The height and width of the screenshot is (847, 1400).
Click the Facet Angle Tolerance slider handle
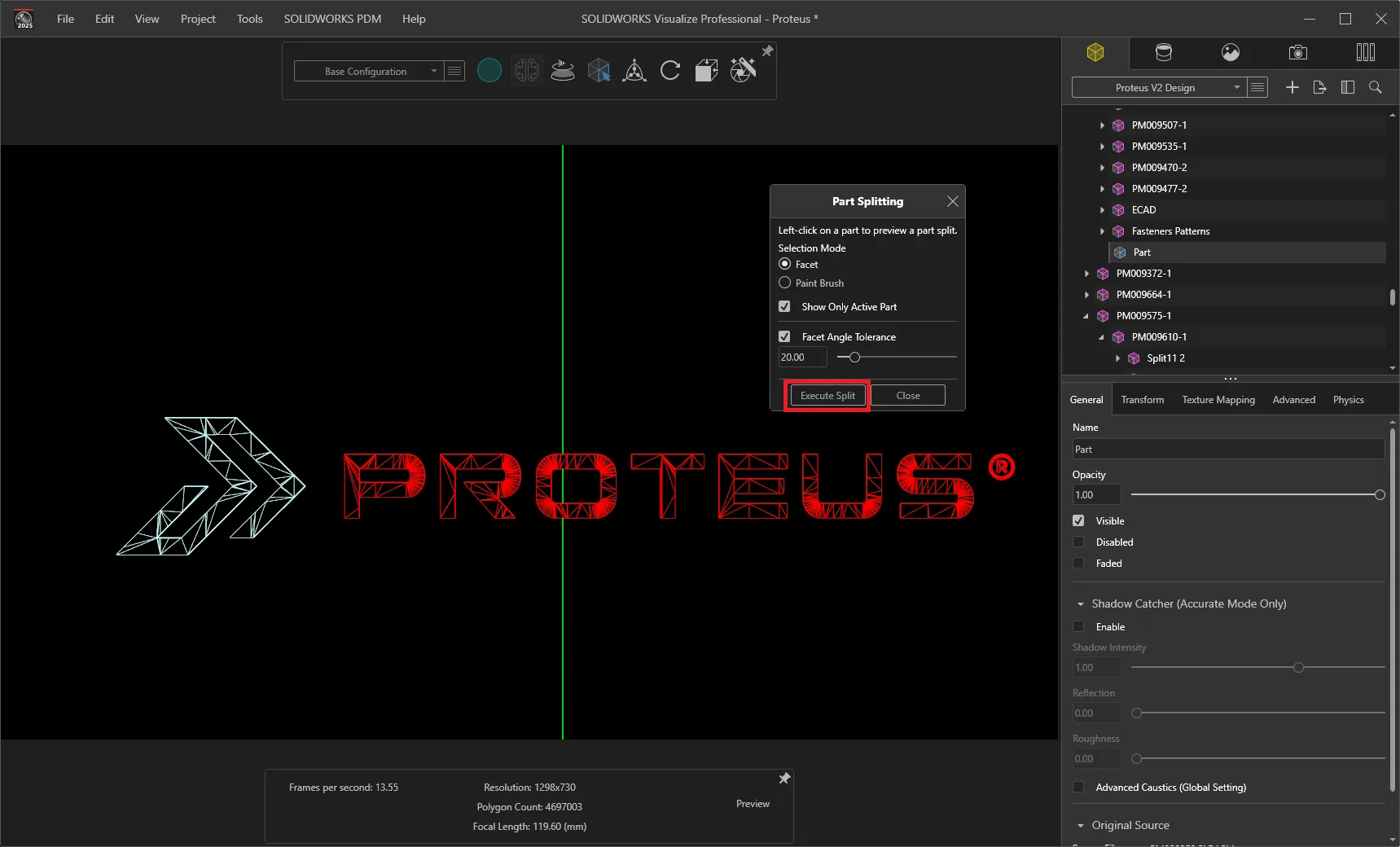point(854,357)
